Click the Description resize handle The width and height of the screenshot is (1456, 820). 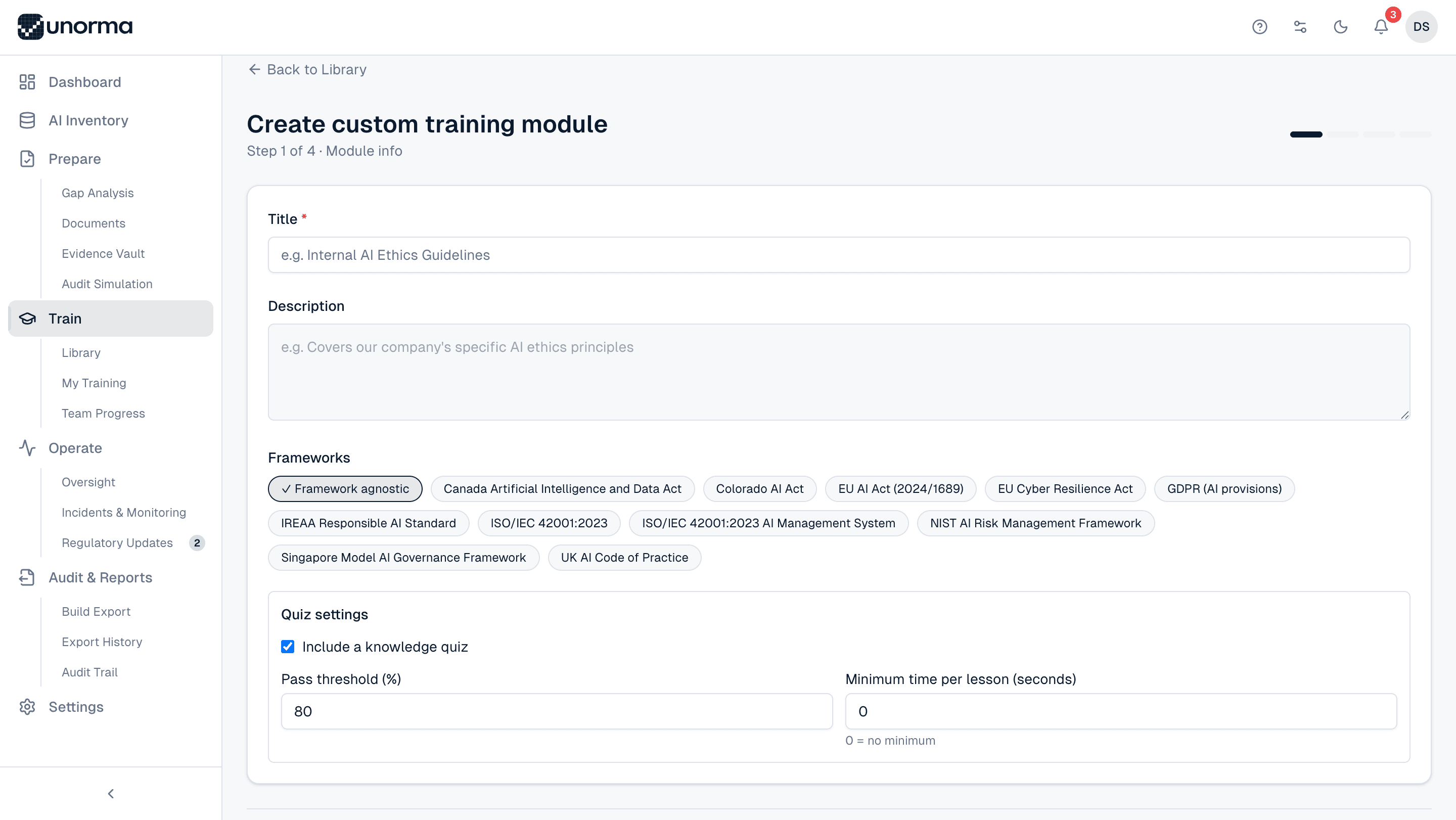tap(1404, 415)
